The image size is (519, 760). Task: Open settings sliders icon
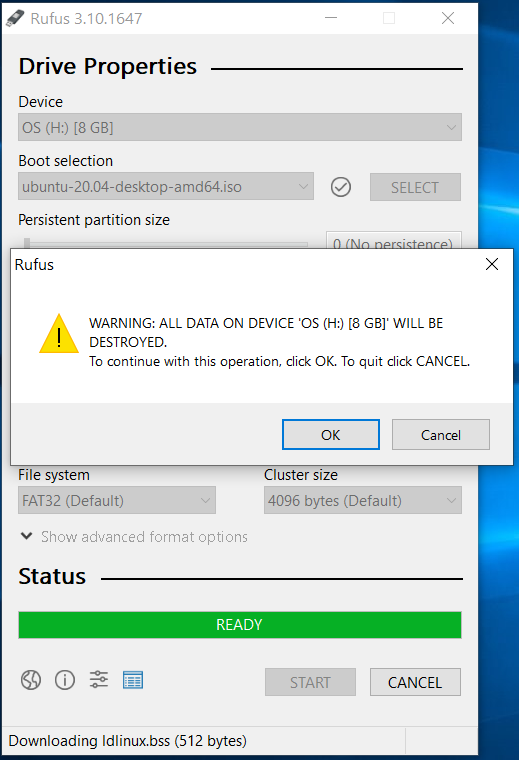[x=99, y=680]
